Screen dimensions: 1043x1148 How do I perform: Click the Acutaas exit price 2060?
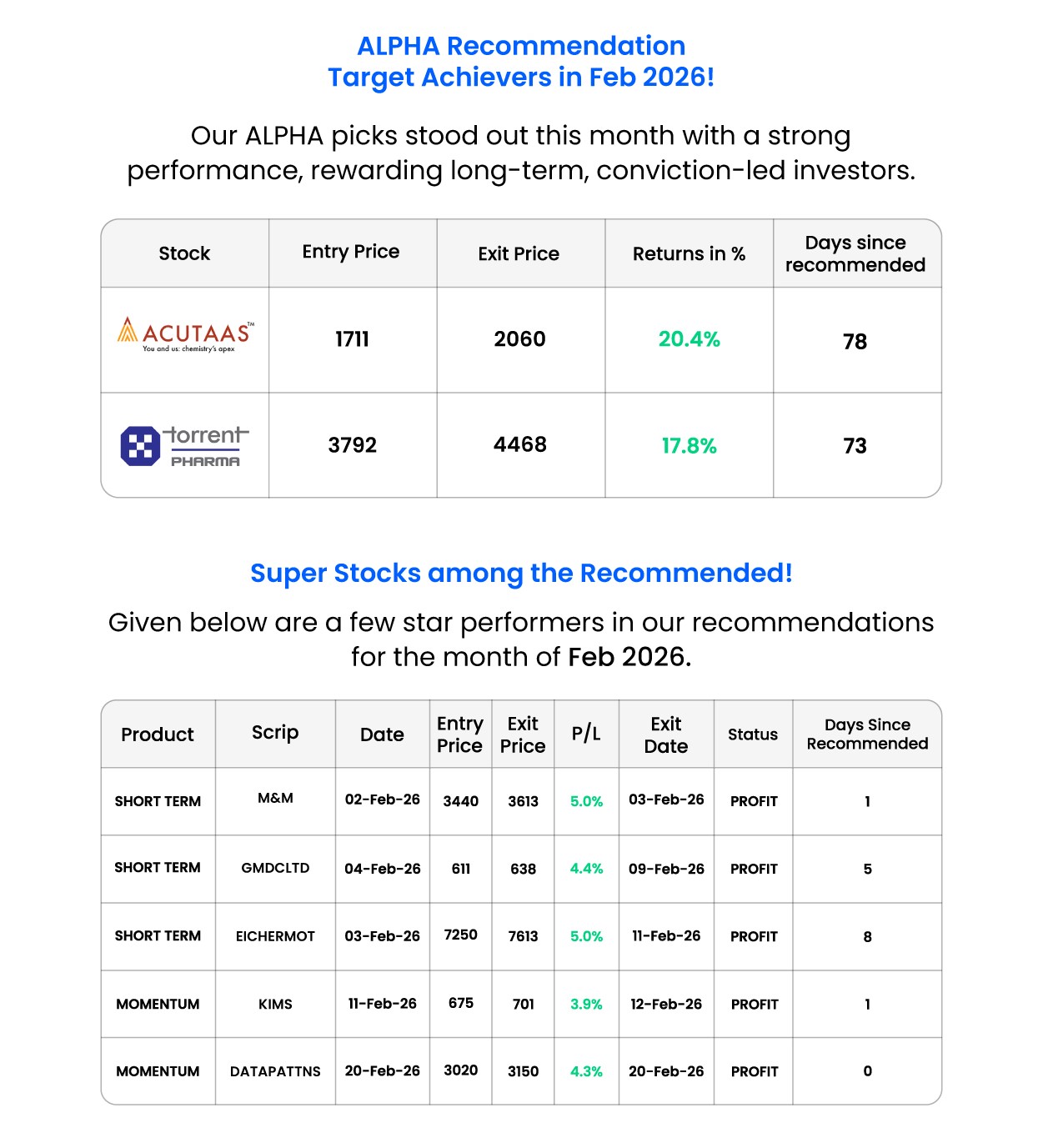click(519, 339)
